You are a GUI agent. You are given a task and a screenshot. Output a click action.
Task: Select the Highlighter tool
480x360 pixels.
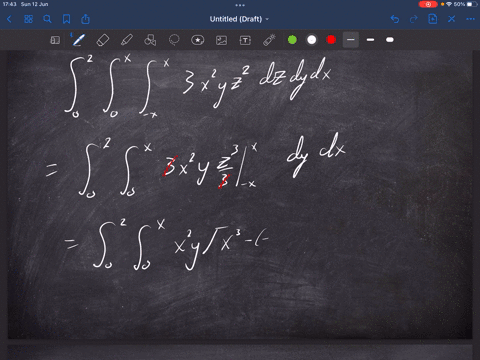127,40
